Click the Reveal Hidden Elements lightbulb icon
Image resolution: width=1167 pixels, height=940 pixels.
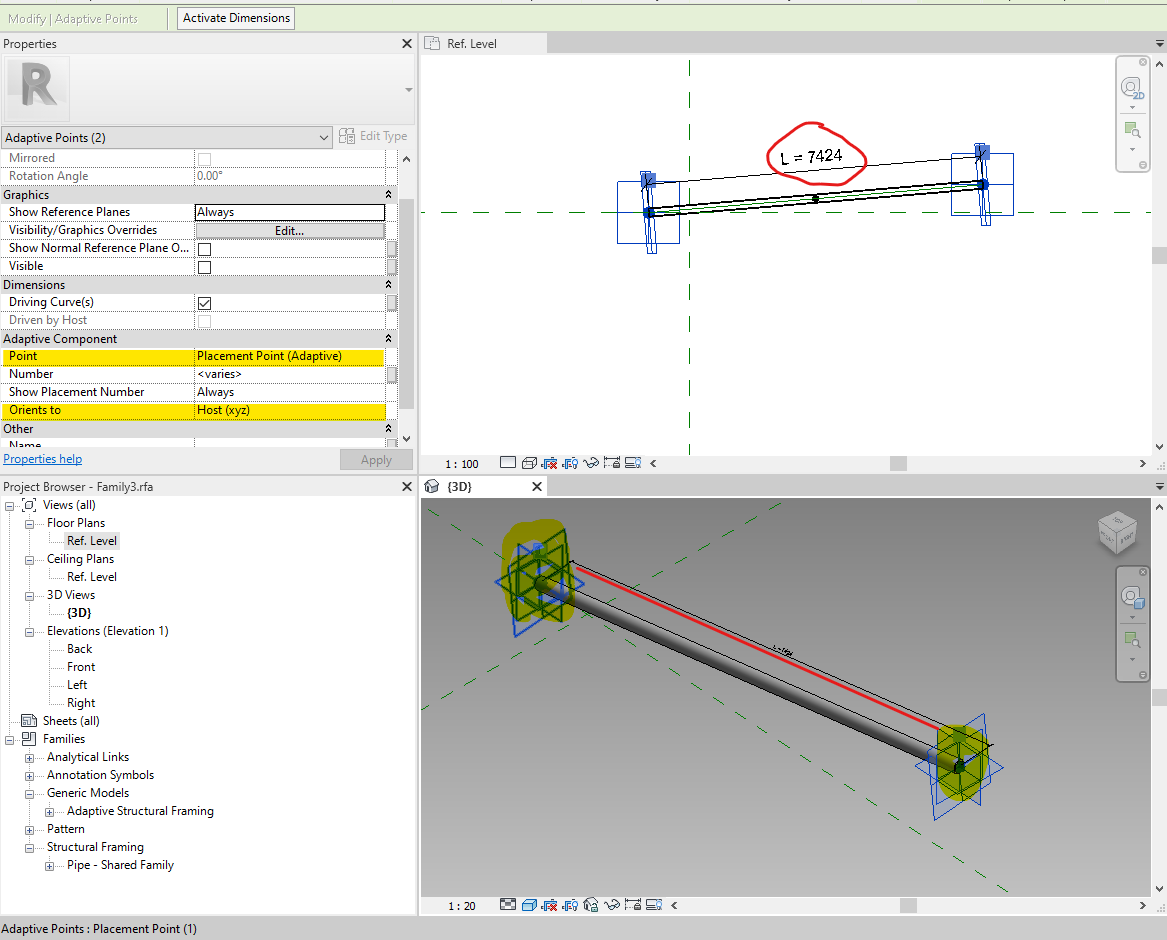571,905
